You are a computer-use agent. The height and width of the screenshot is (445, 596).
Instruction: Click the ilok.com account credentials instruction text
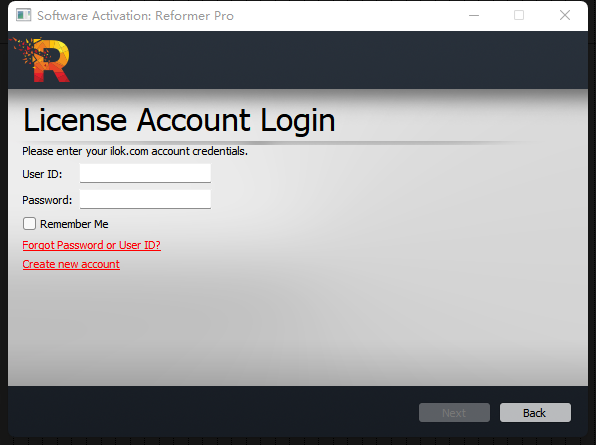135,151
